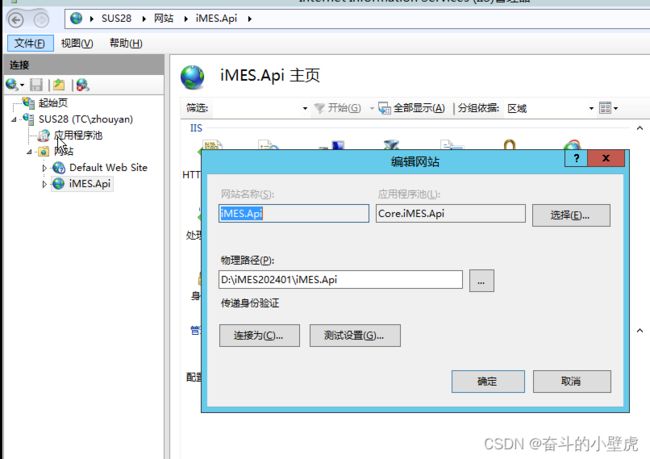Viewport: 650px width, 459px height.
Task: Click the arrow after iMES.Api in breadcrumb
Action: (x=250, y=19)
